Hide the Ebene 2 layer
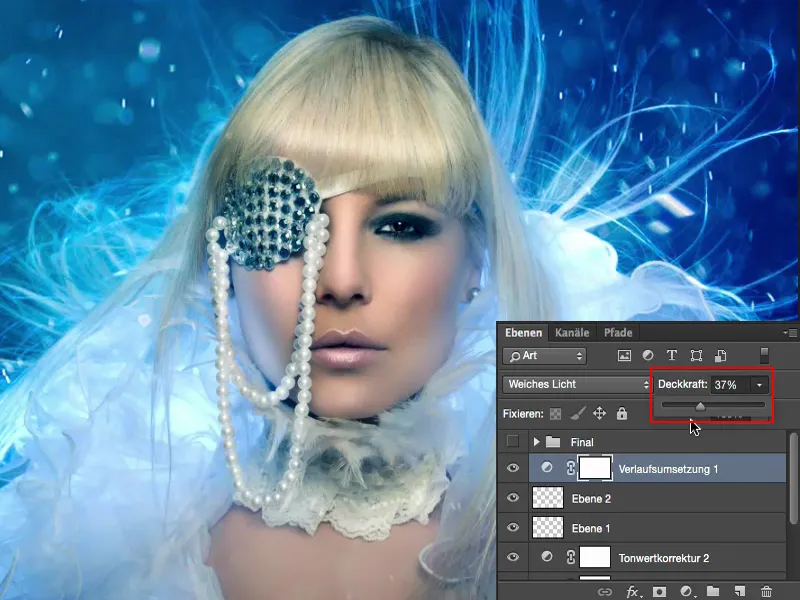The image size is (800, 600). click(513, 497)
